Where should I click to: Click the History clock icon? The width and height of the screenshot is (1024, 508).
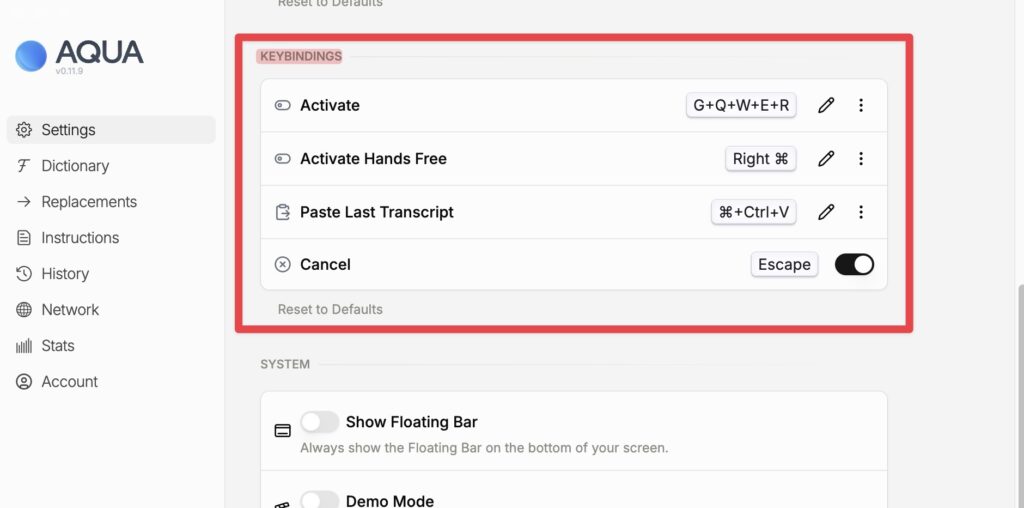coord(23,274)
